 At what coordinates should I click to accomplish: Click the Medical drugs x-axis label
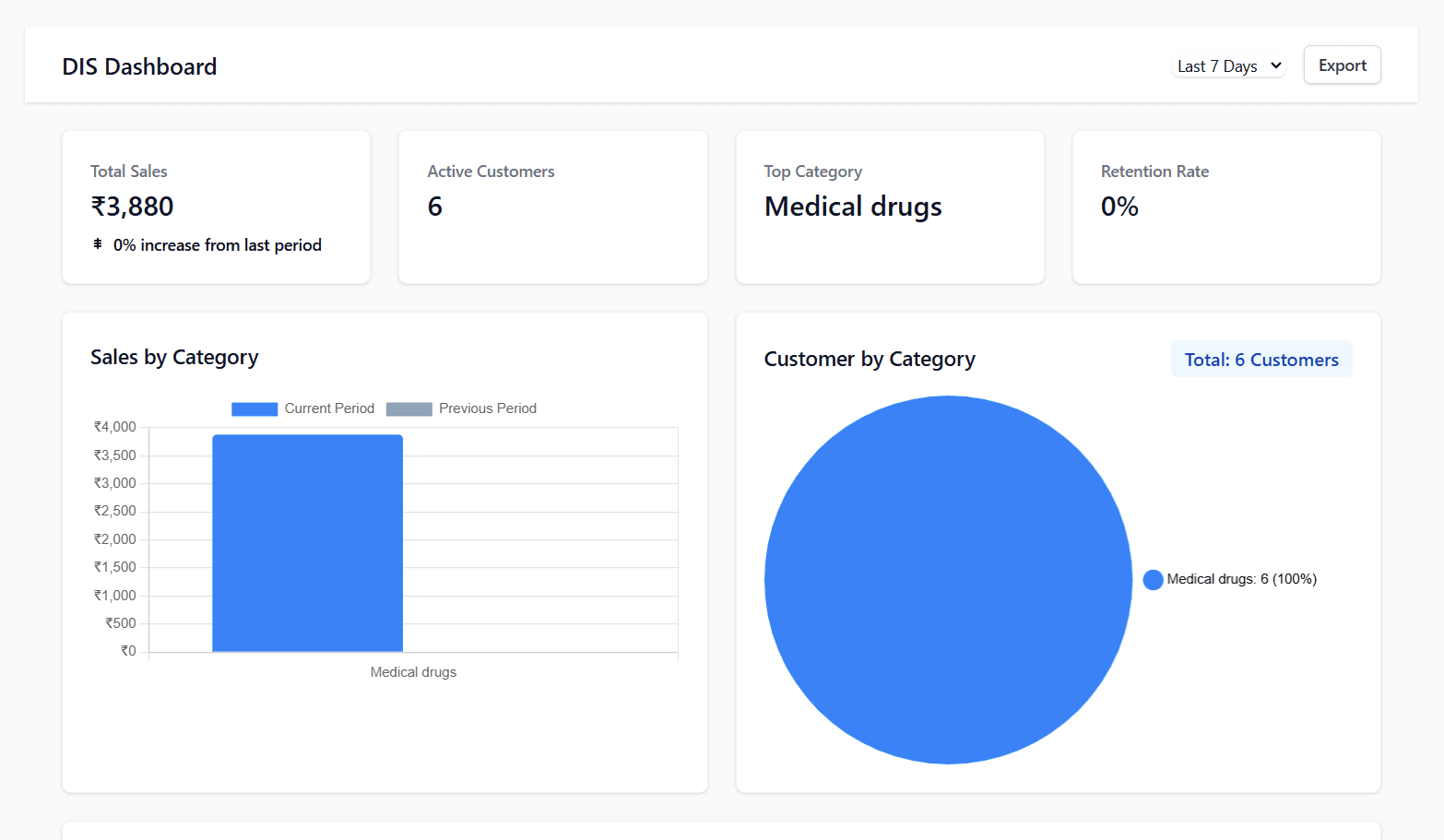click(x=413, y=671)
